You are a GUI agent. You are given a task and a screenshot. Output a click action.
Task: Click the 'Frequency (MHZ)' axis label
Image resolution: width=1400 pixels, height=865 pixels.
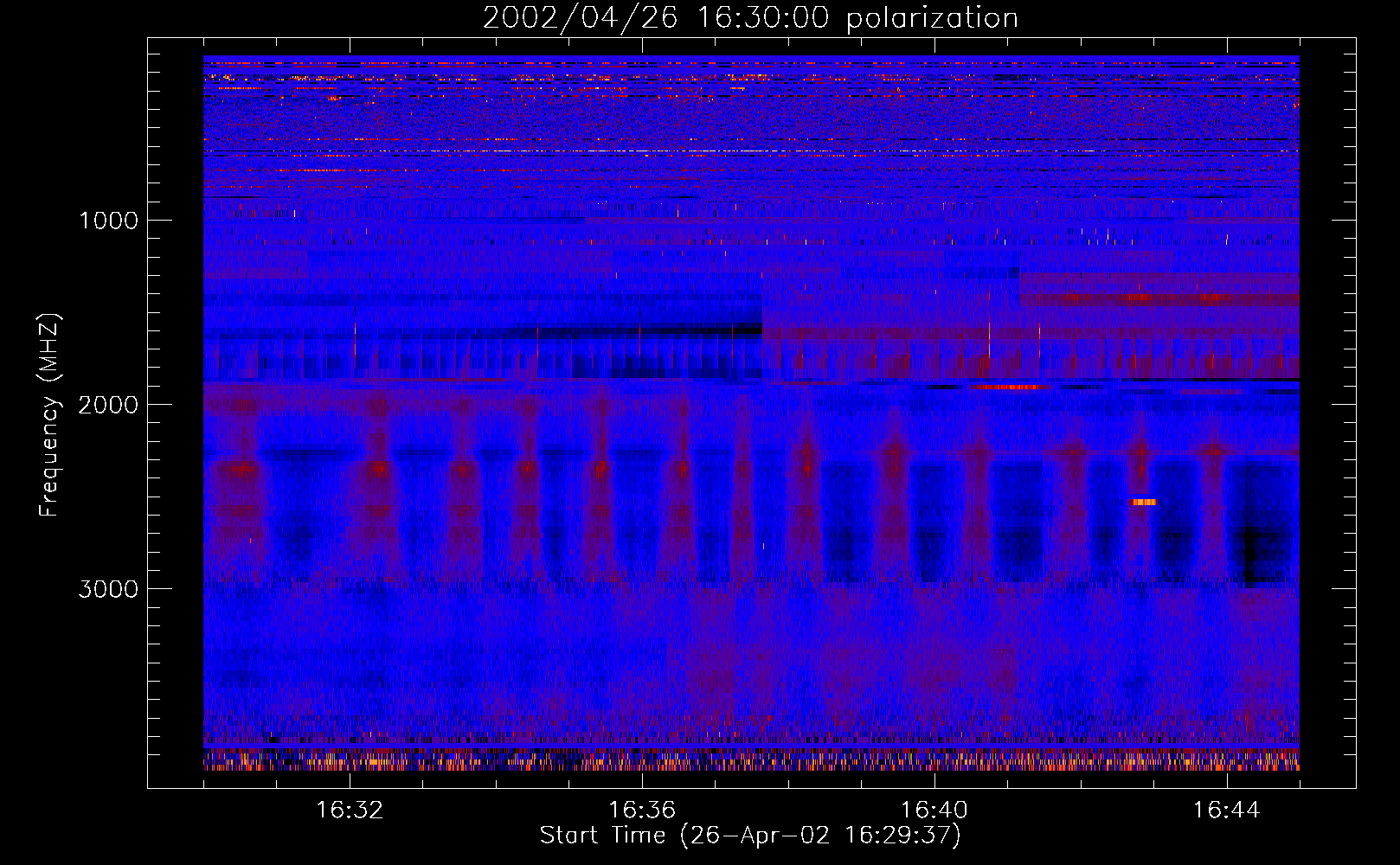coord(49,415)
